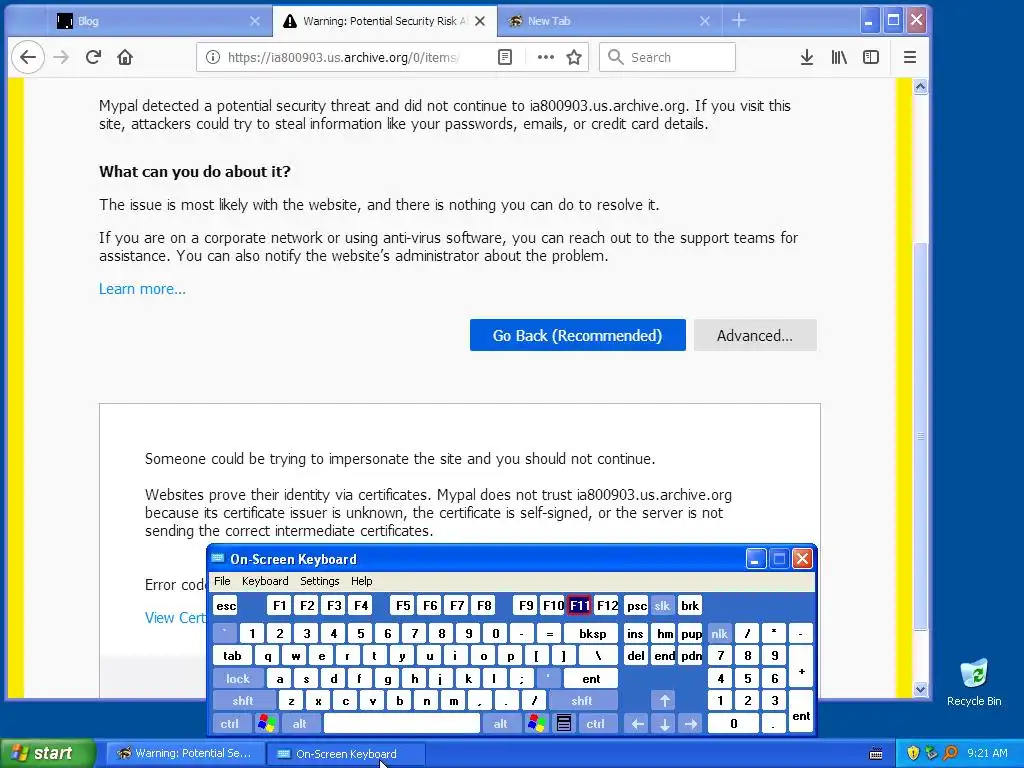Click the bksp backspace key
The image size is (1024, 768).
(592, 633)
